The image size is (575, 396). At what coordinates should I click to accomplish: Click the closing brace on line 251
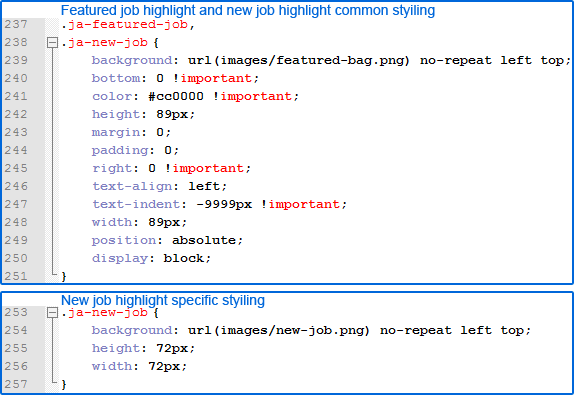click(x=64, y=276)
